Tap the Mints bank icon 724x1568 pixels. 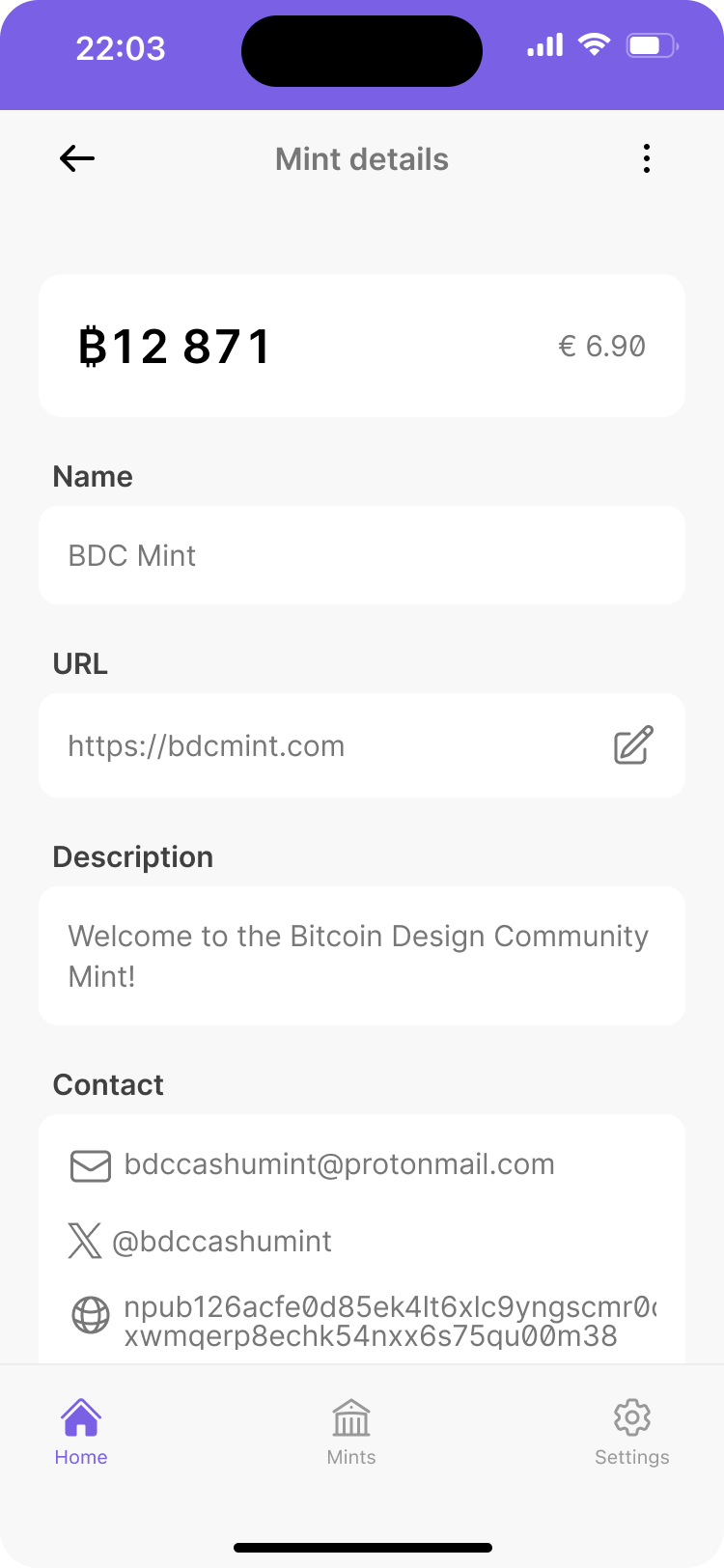coord(351,1417)
